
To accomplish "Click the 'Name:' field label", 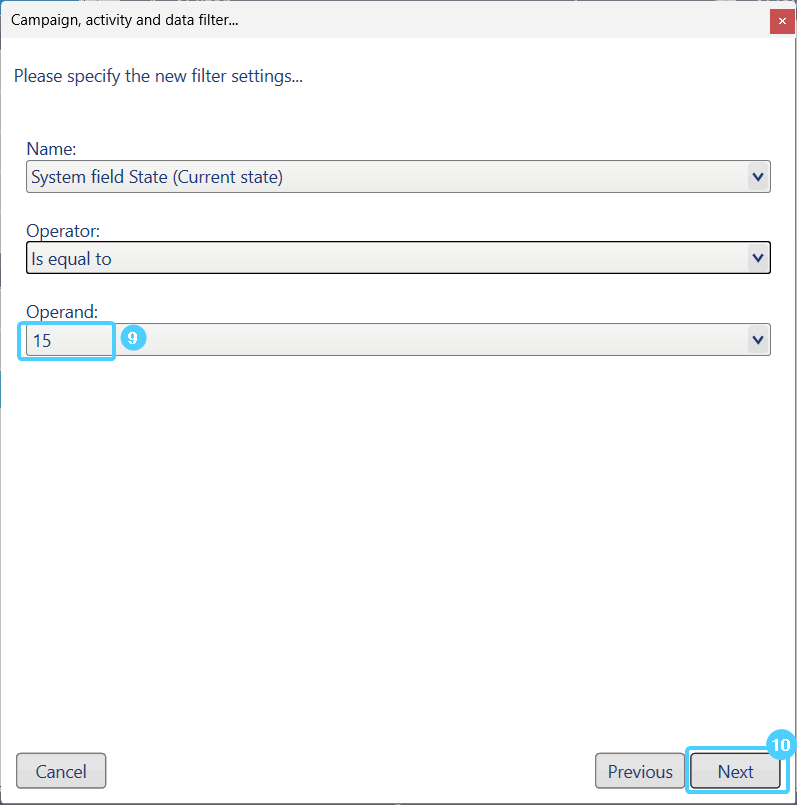I will [51, 149].
